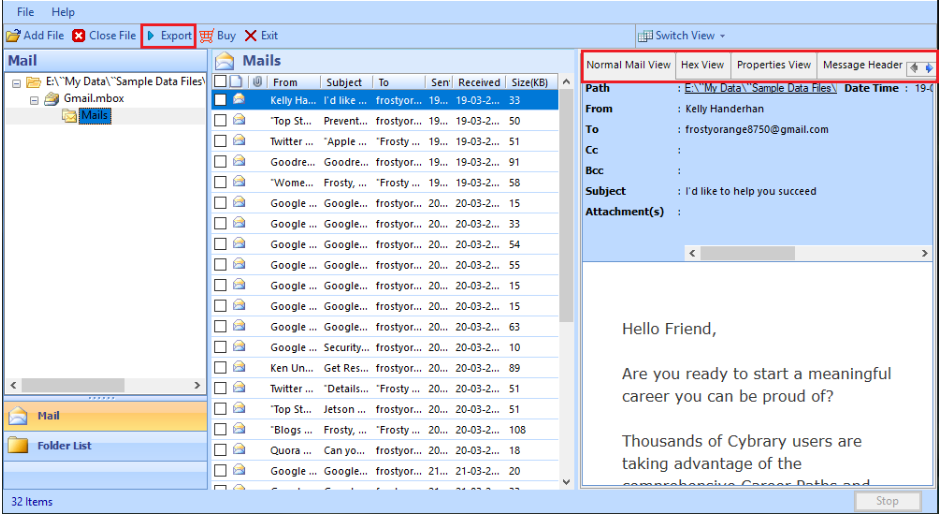Click the tab strip left arrow
The width and height of the screenshot is (941, 517).
click(x=914, y=68)
